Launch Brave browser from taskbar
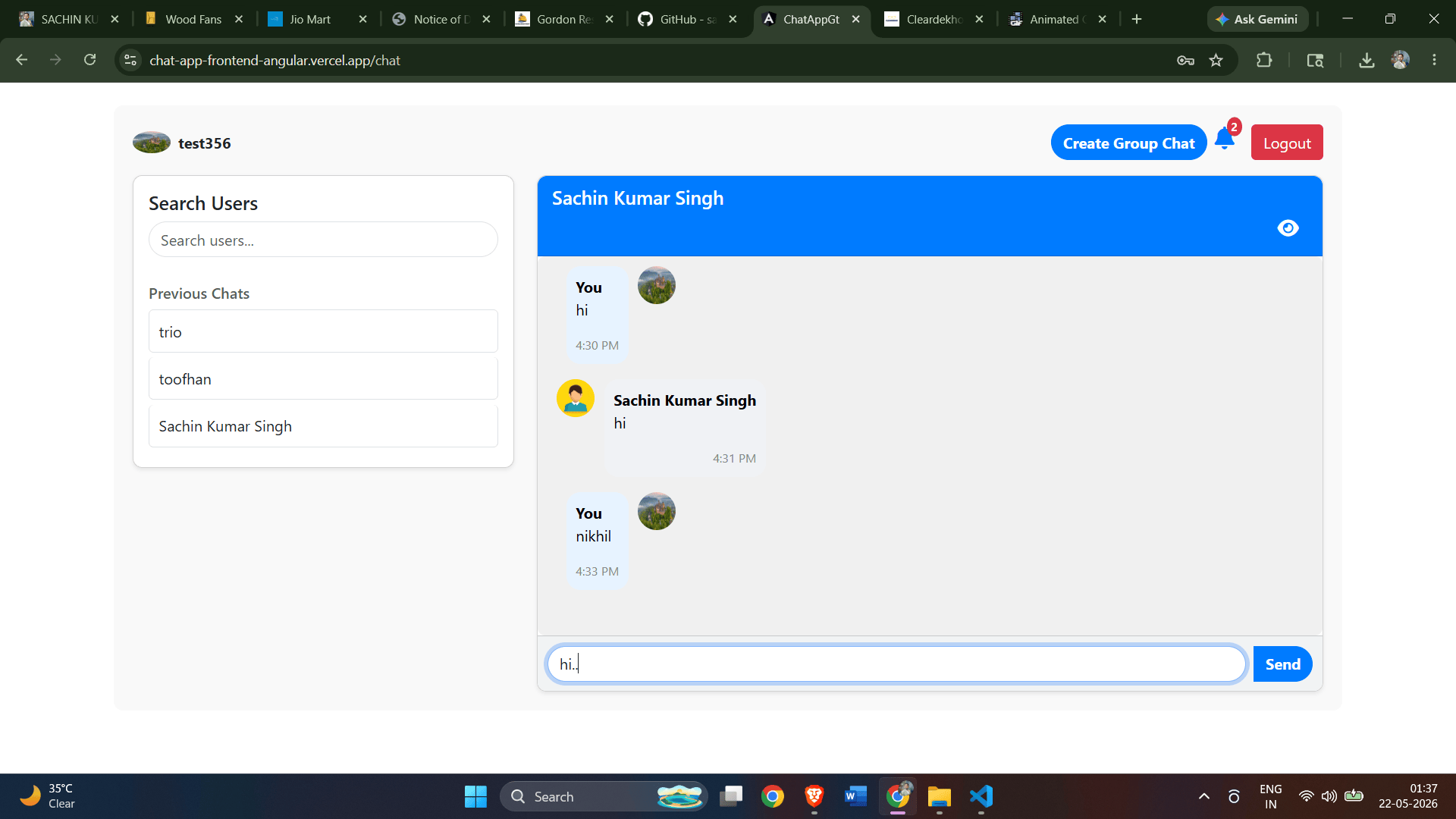The width and height of the screenshot is (1456, 819). point(814,796)
